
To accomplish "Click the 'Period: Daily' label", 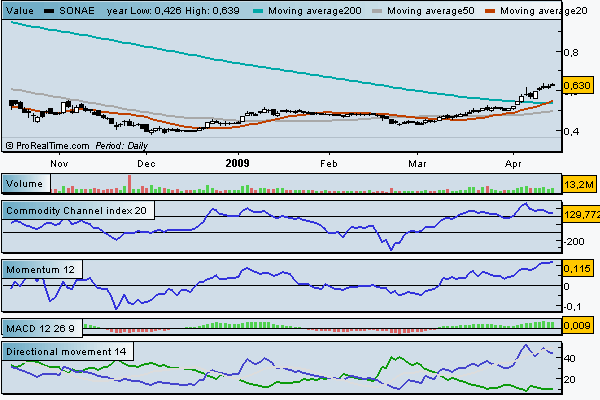I will click(122, 146).
